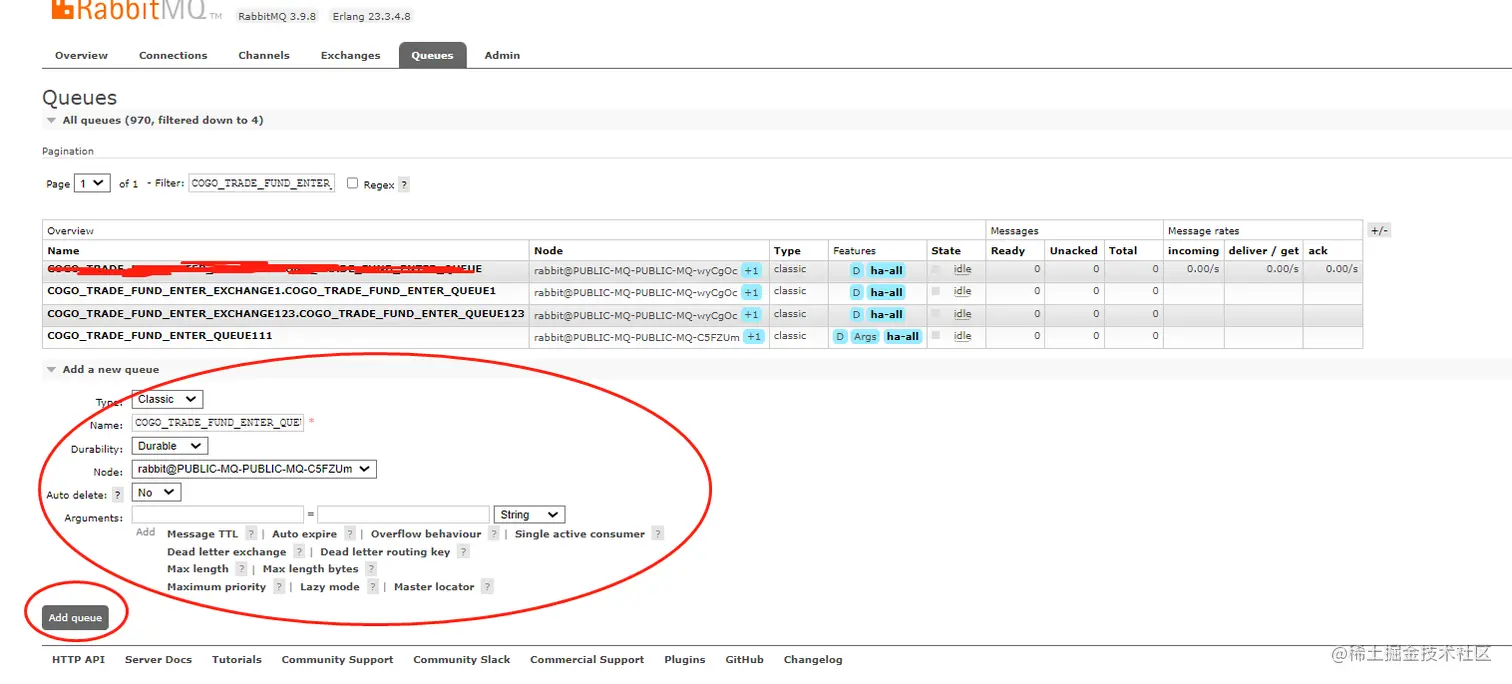
Task: Show help for Auto expire argument
Action: point(350,534)
